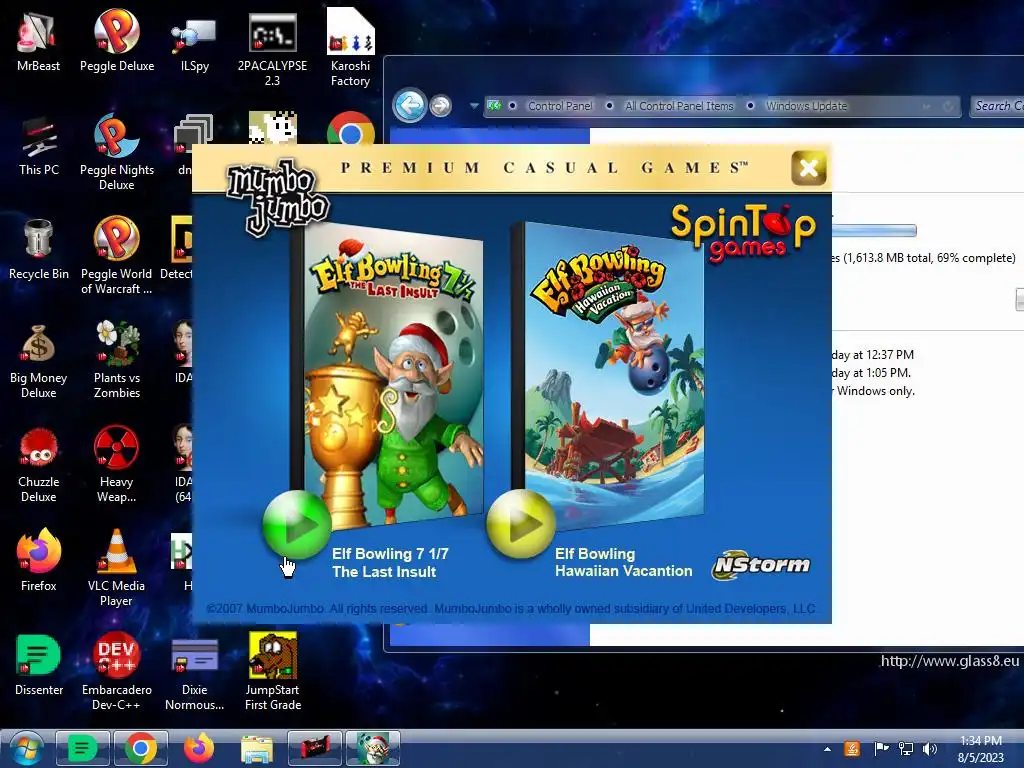Open the Peggle Deluxe desktop icon
The width and height of the screenshot is (1024, 768).
117,40
